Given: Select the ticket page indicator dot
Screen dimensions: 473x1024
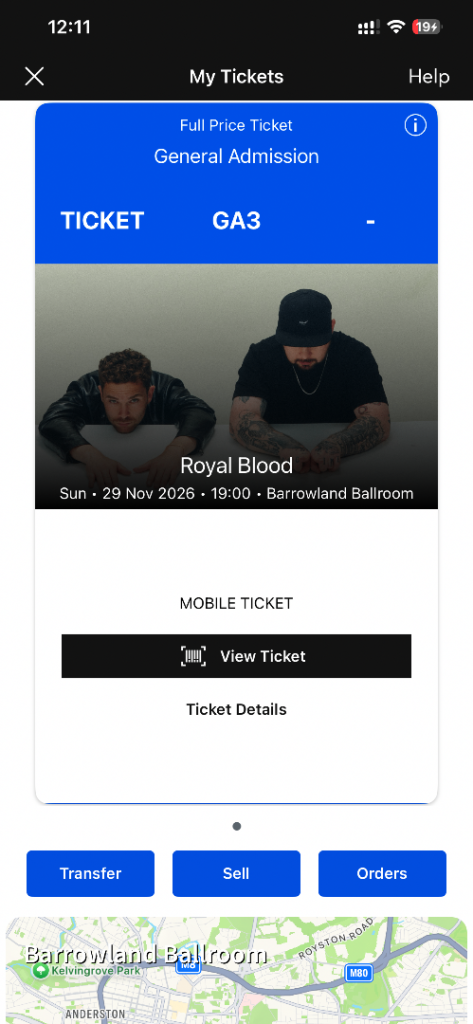Looking at the screenshot, I should click(236, 826).
